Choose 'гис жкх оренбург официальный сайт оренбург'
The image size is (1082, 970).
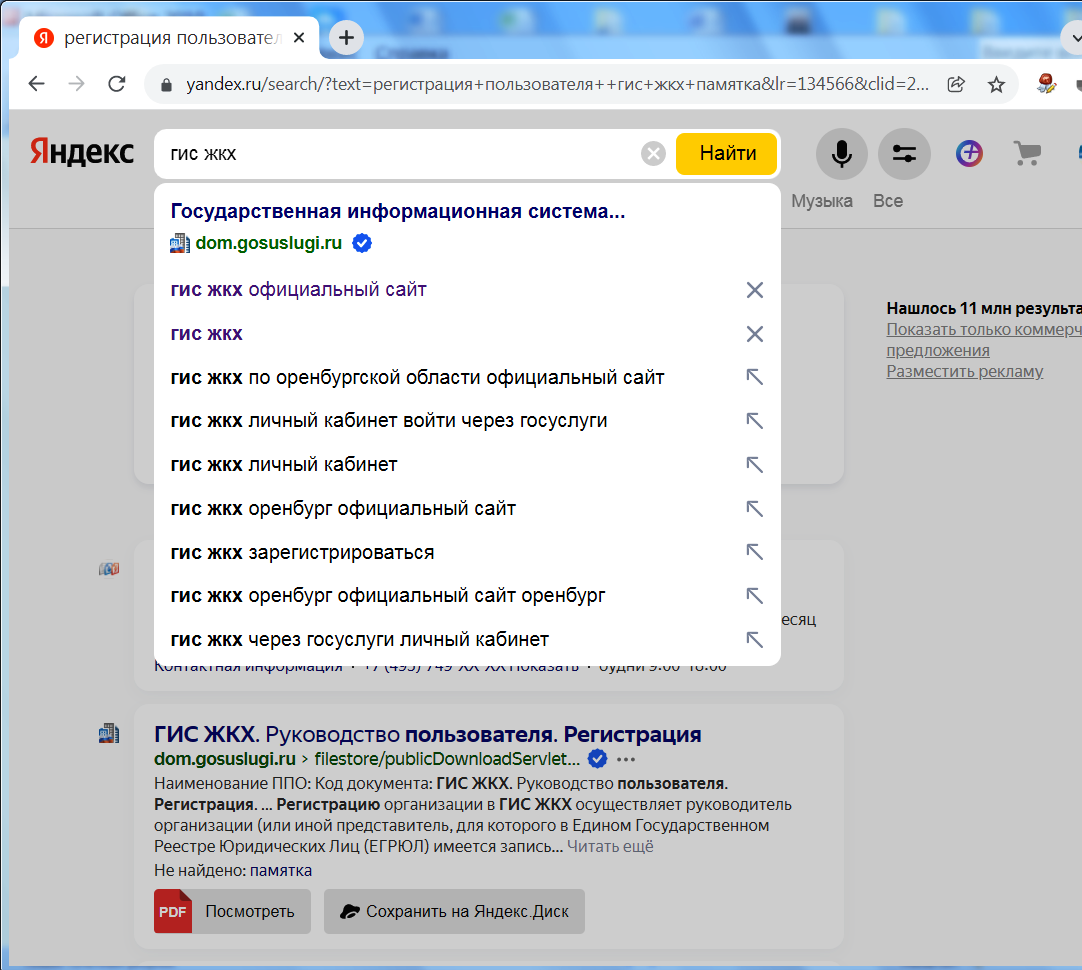388,596
